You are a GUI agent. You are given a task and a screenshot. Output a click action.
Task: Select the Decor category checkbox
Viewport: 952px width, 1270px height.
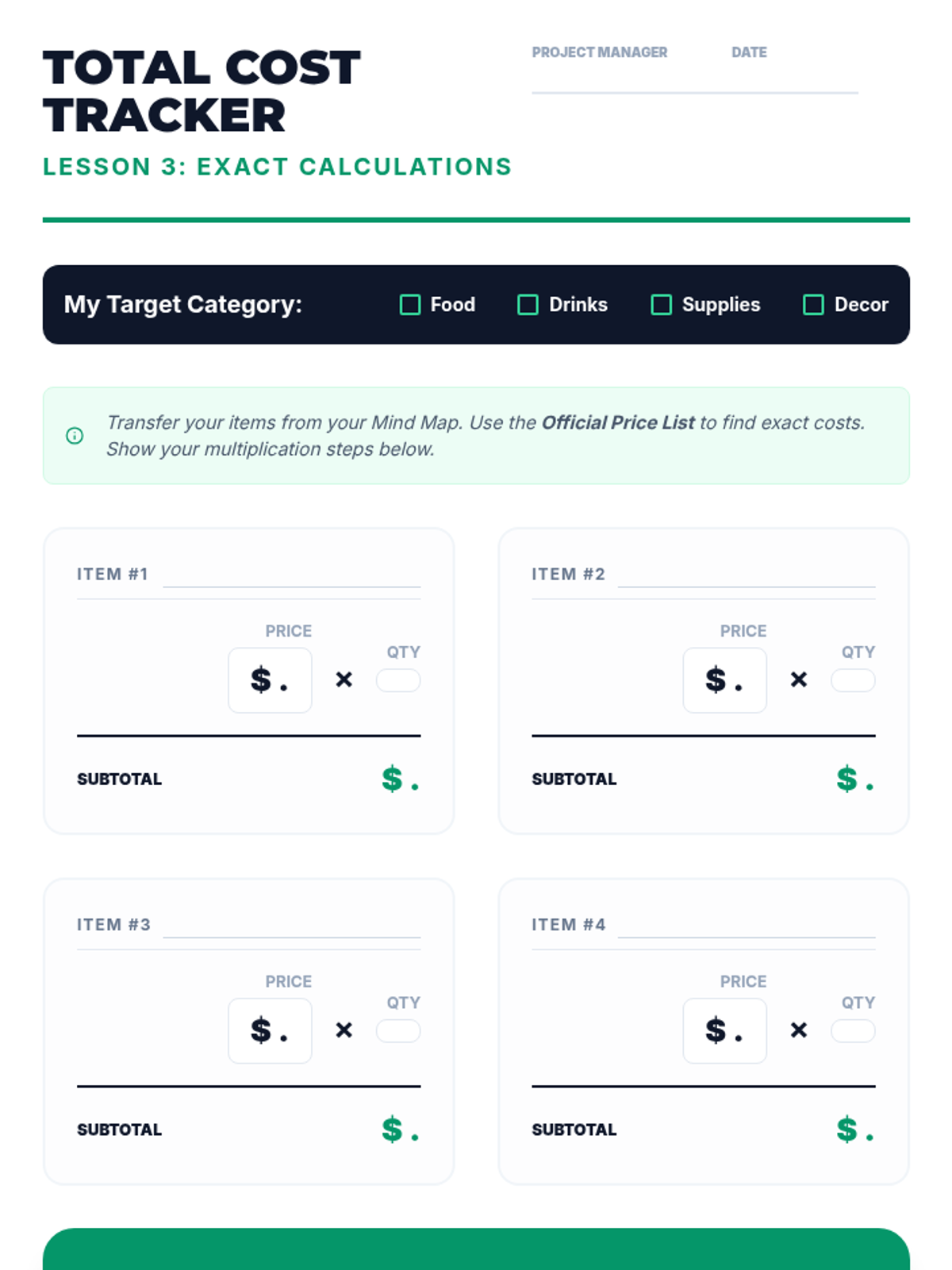(x=813, y=305)
